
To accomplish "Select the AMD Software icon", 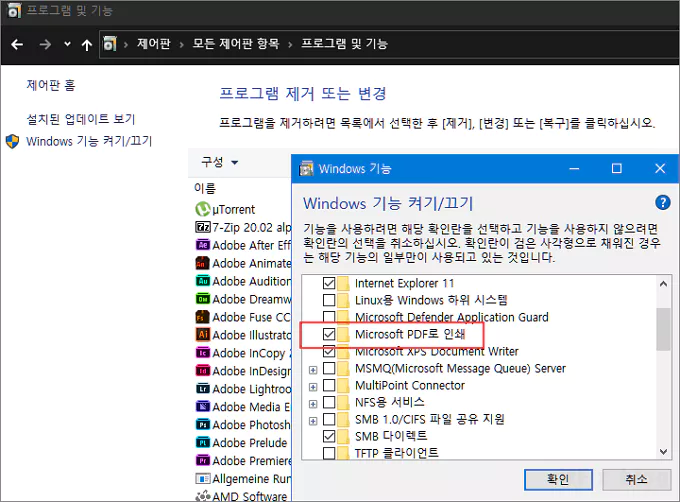I will pos(203,496).
